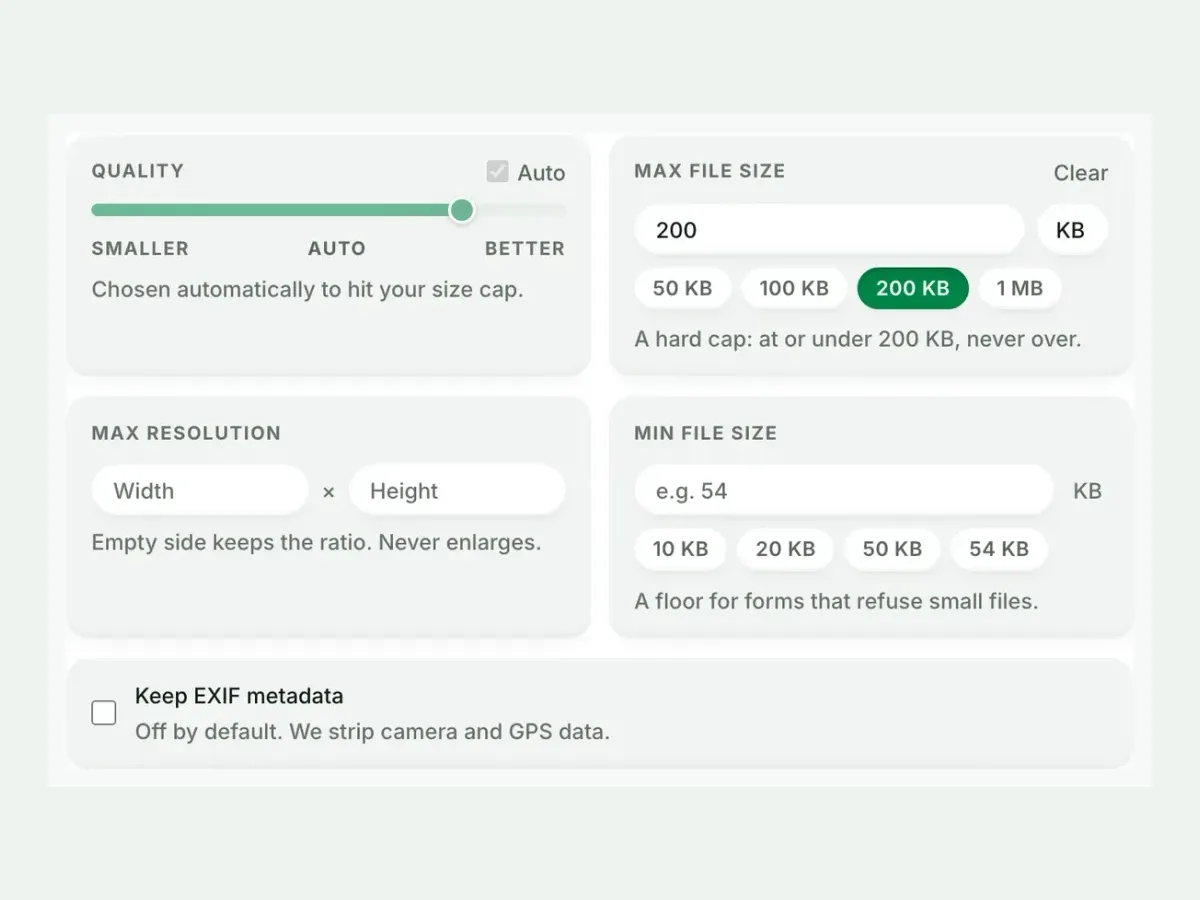Choose the 100 KB max size preset
Image resolution: width=1200 pixels, height=900 pixels.
794,288
